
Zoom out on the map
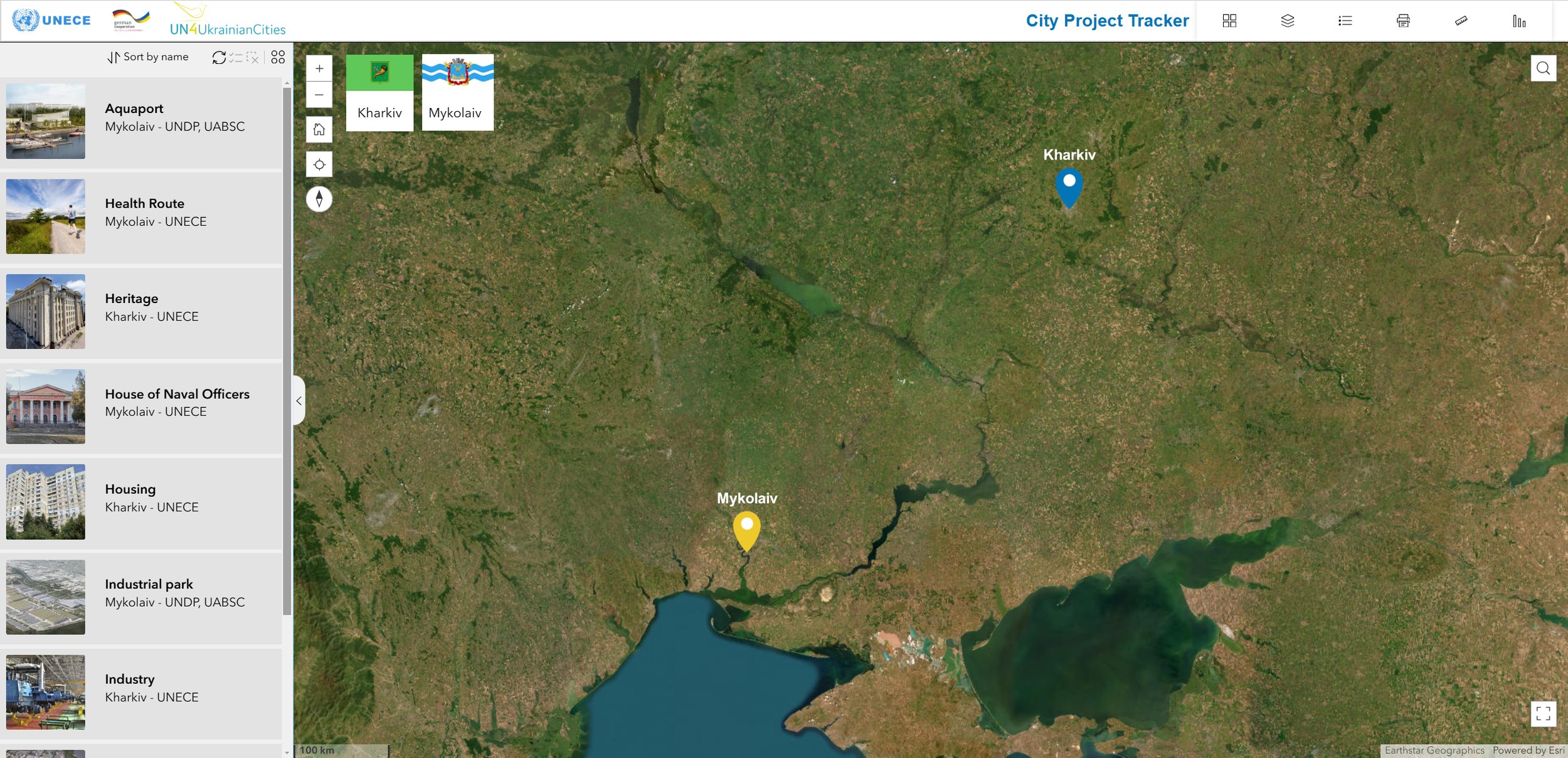[319, 95]
